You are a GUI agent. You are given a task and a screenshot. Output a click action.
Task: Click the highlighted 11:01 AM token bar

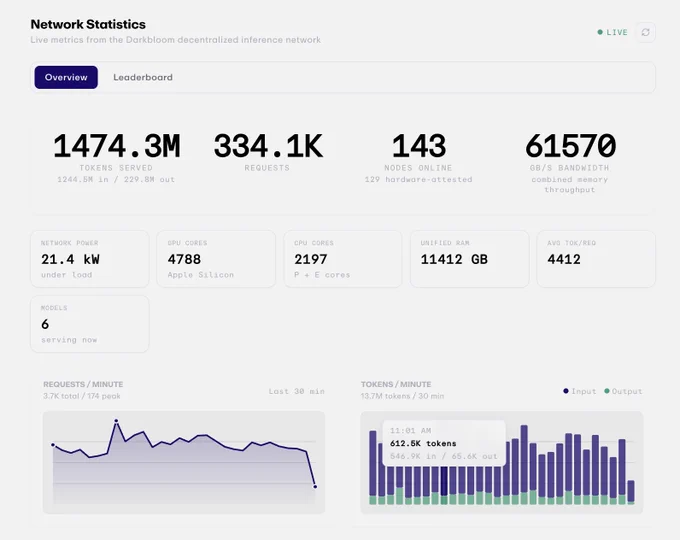click(444, 485)
